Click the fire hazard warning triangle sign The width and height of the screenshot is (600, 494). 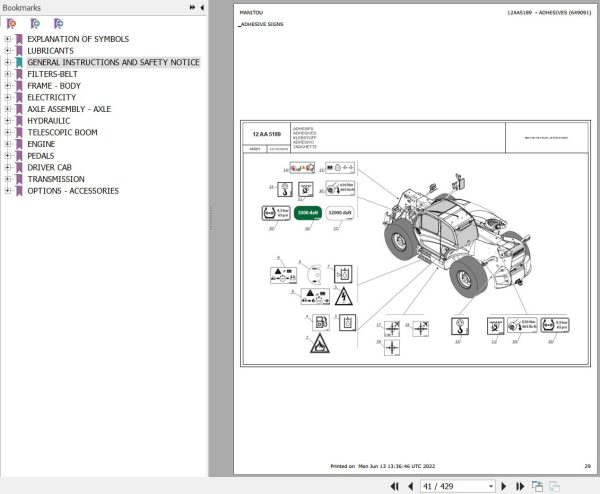pos(320,343)
